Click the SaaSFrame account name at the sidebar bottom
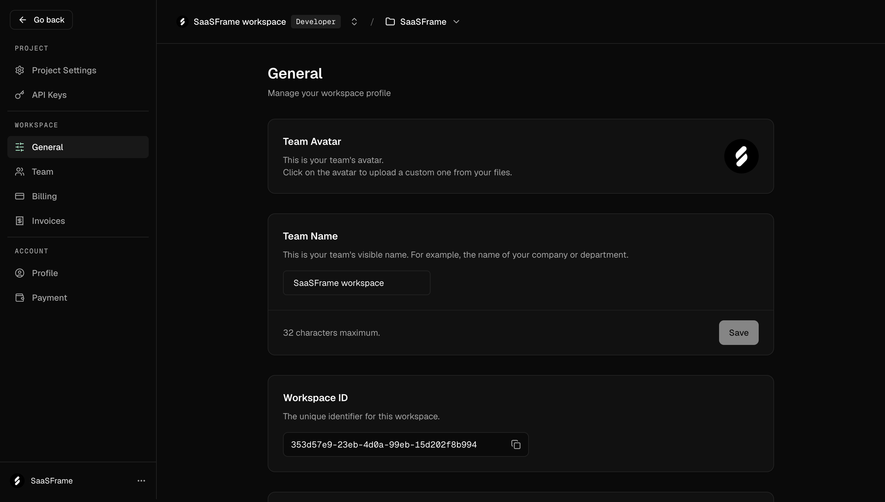The width and height of the screenshot is (885, 502). click(x=51, y=481)
